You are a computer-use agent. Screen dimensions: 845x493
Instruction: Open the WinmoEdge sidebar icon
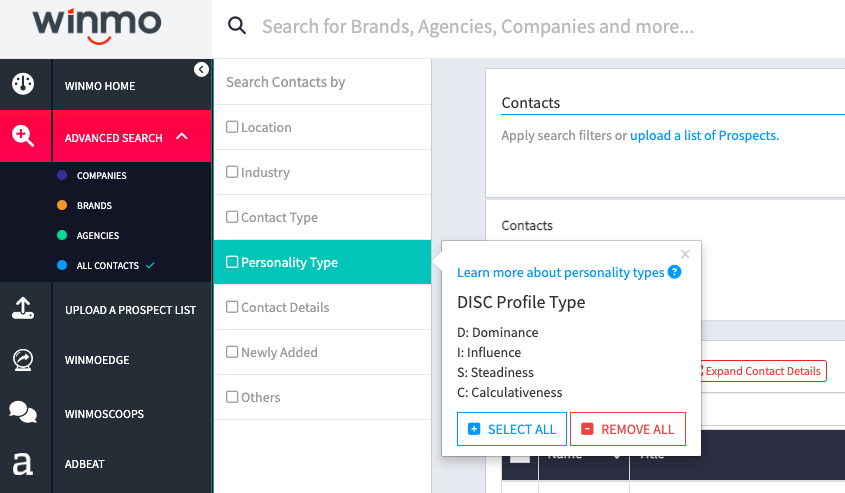coord(23,359)
